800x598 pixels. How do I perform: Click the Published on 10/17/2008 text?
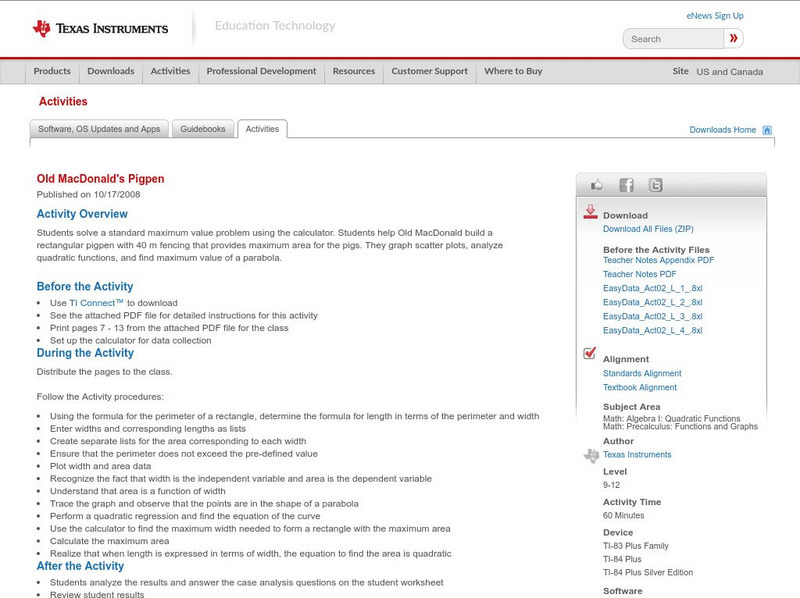click(88, 195)
